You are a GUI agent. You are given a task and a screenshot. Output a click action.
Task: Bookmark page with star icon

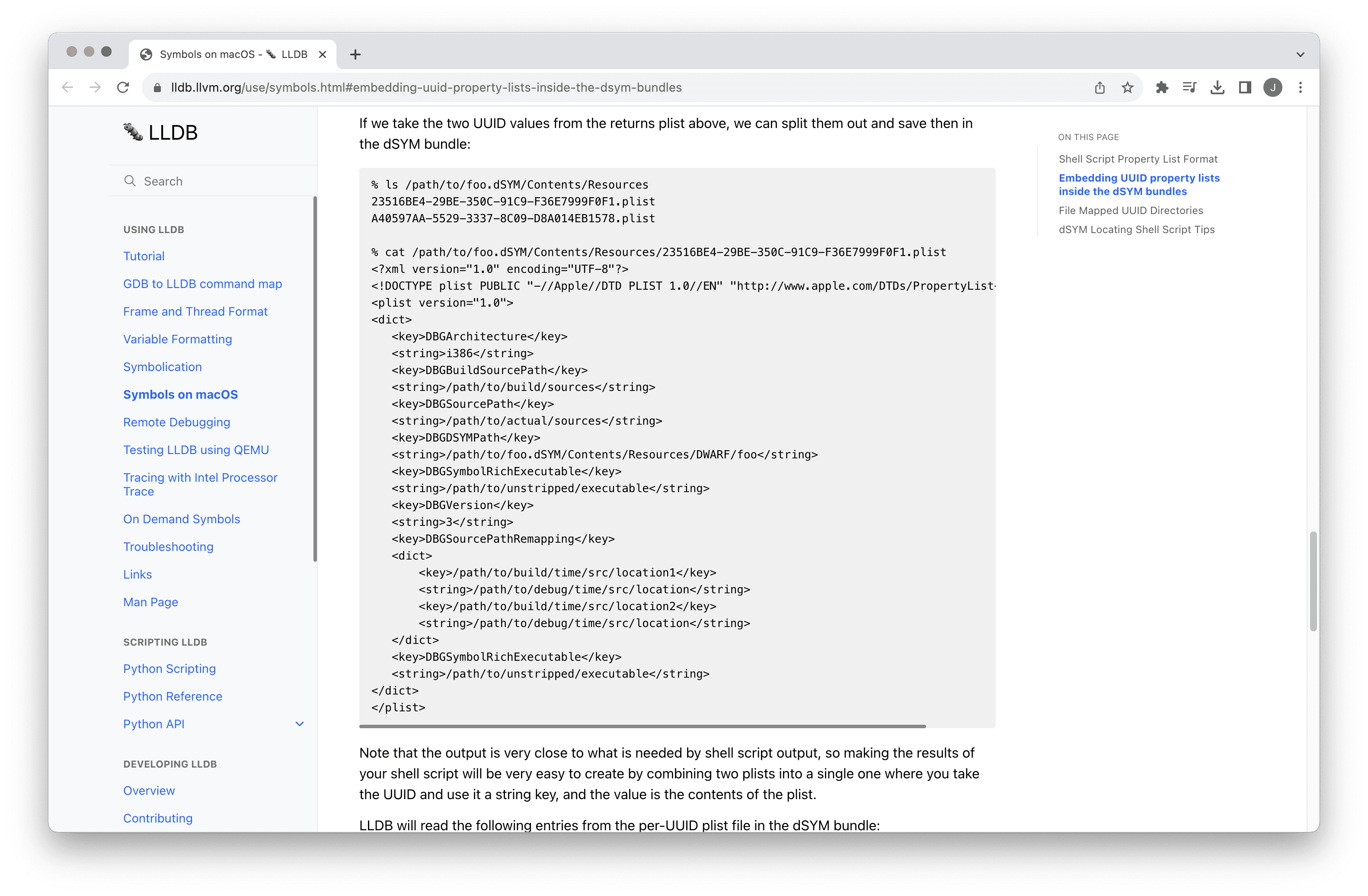(x=1127, y=87)
